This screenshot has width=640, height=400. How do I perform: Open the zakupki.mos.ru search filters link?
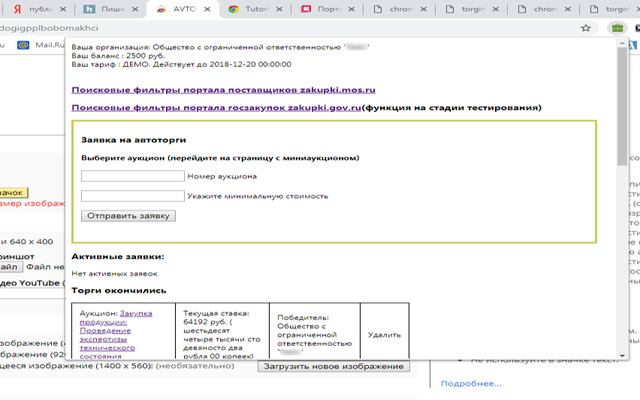click(x=223, y=90)
